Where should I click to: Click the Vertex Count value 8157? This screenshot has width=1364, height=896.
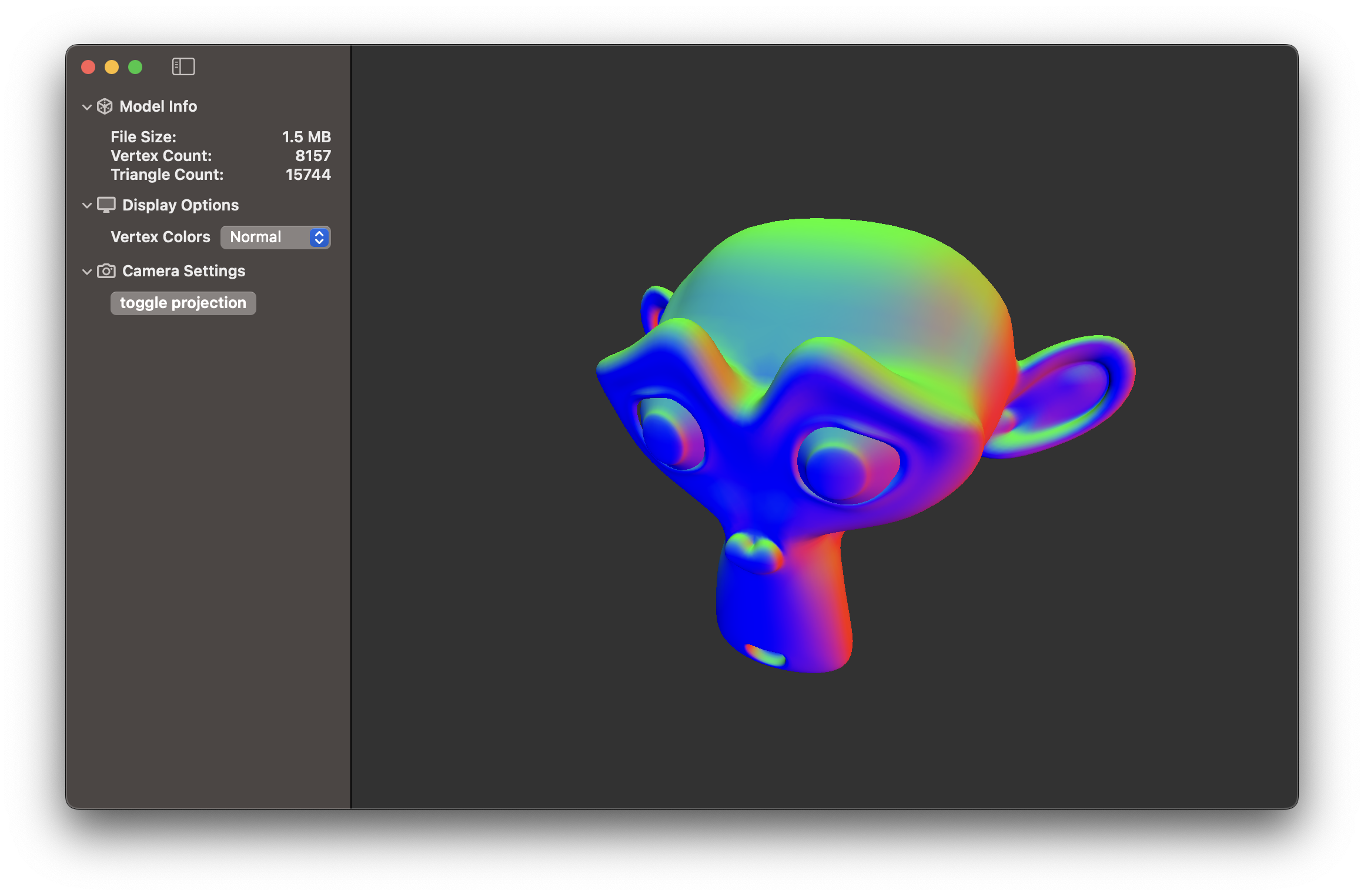point(313,156)
